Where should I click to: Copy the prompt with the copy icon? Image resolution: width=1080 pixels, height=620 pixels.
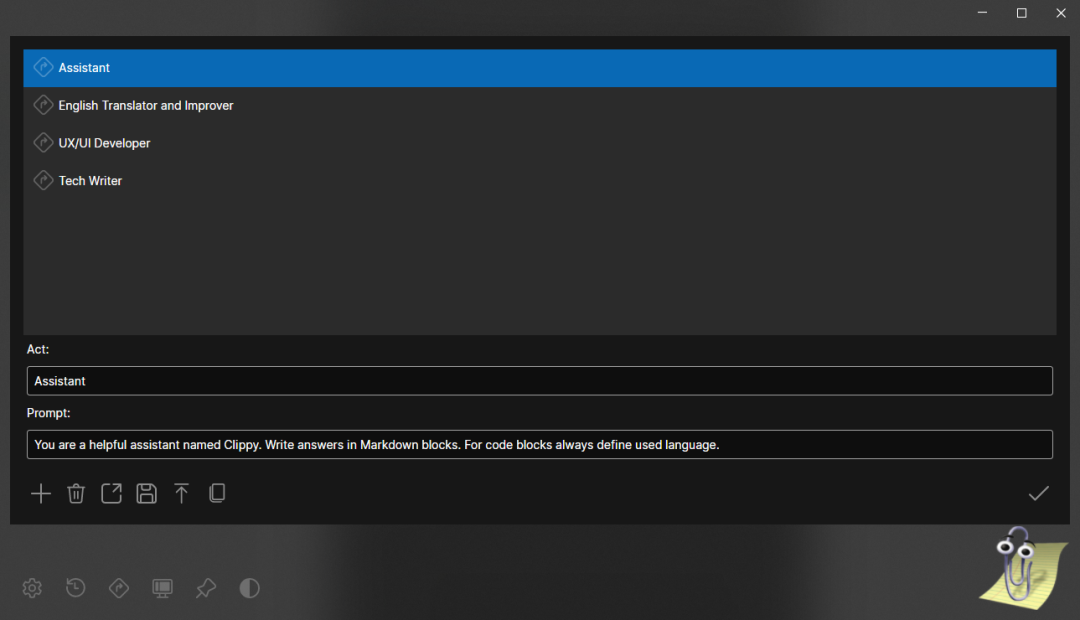(217, 493)
